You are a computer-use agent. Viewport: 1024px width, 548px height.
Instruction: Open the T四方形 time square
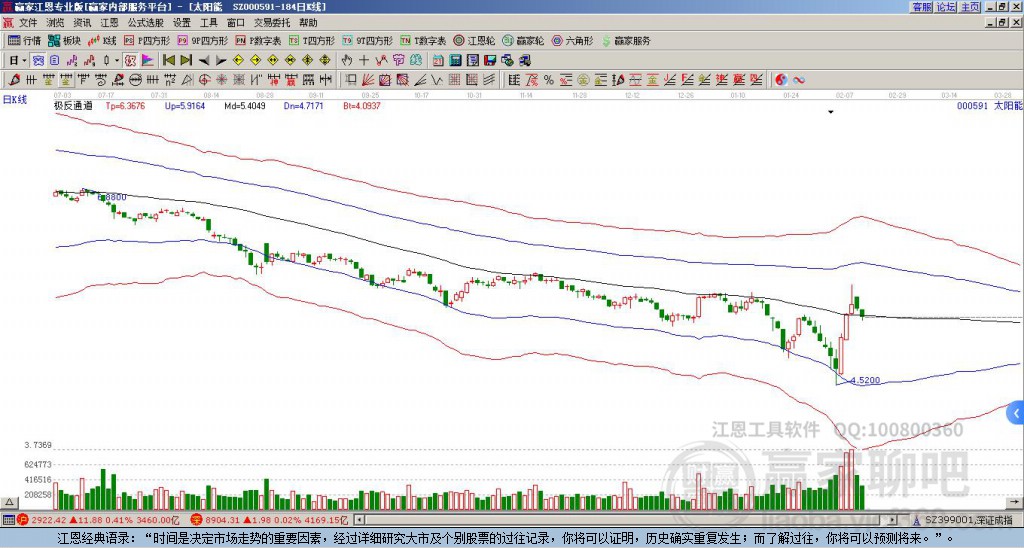312,40
